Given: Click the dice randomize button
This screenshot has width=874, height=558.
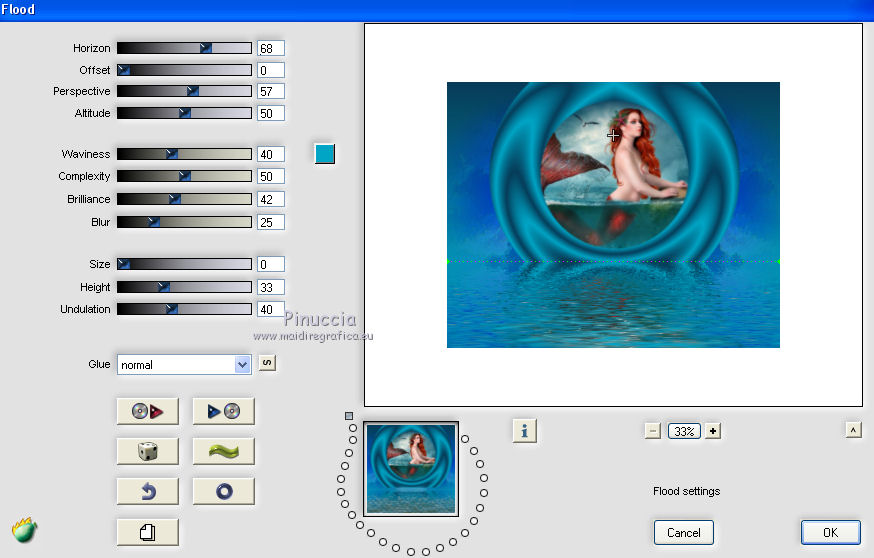Looking at the screenshot, I should pos(148,451).
